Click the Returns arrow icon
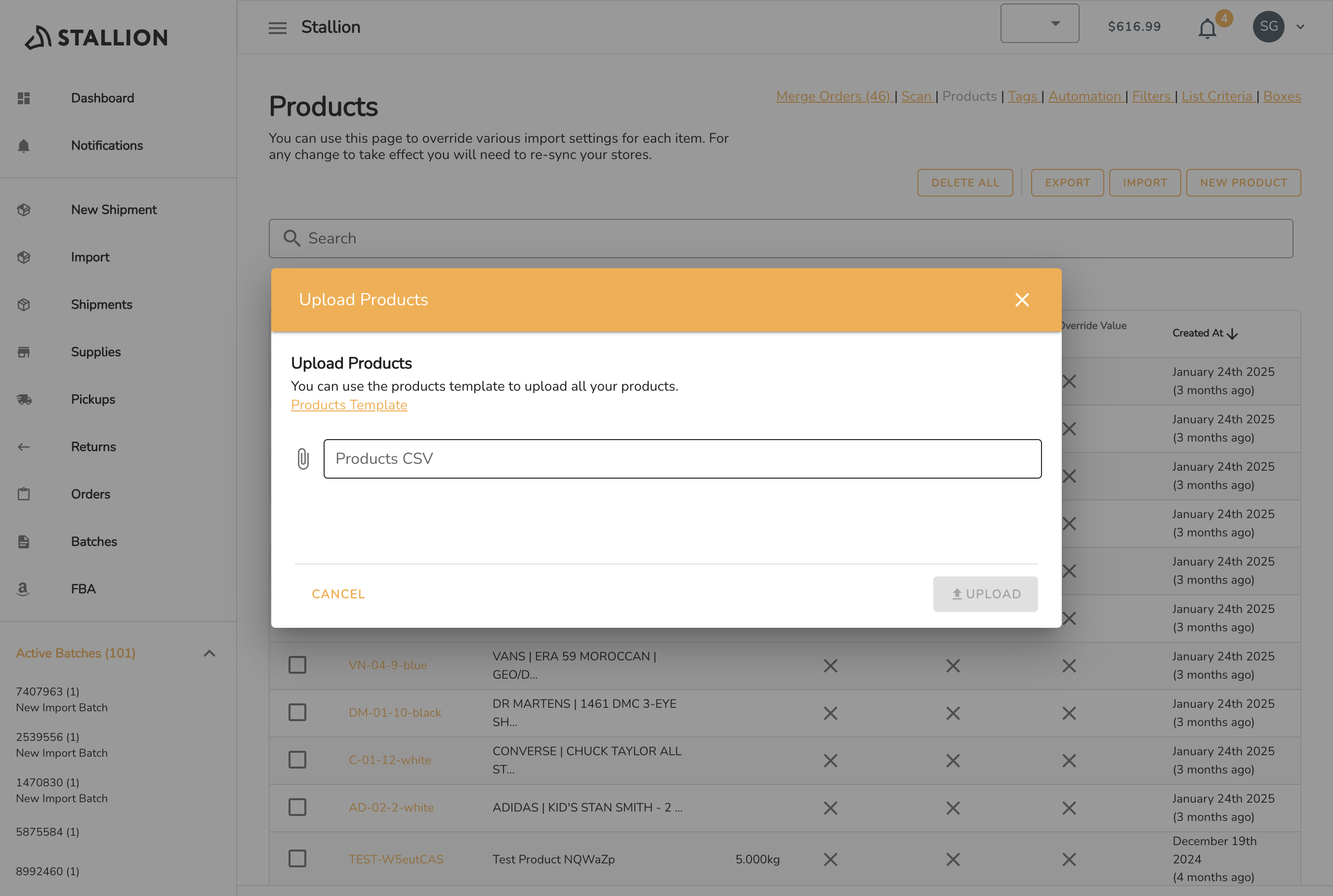Screen dimensions: 1333x896 23,447
